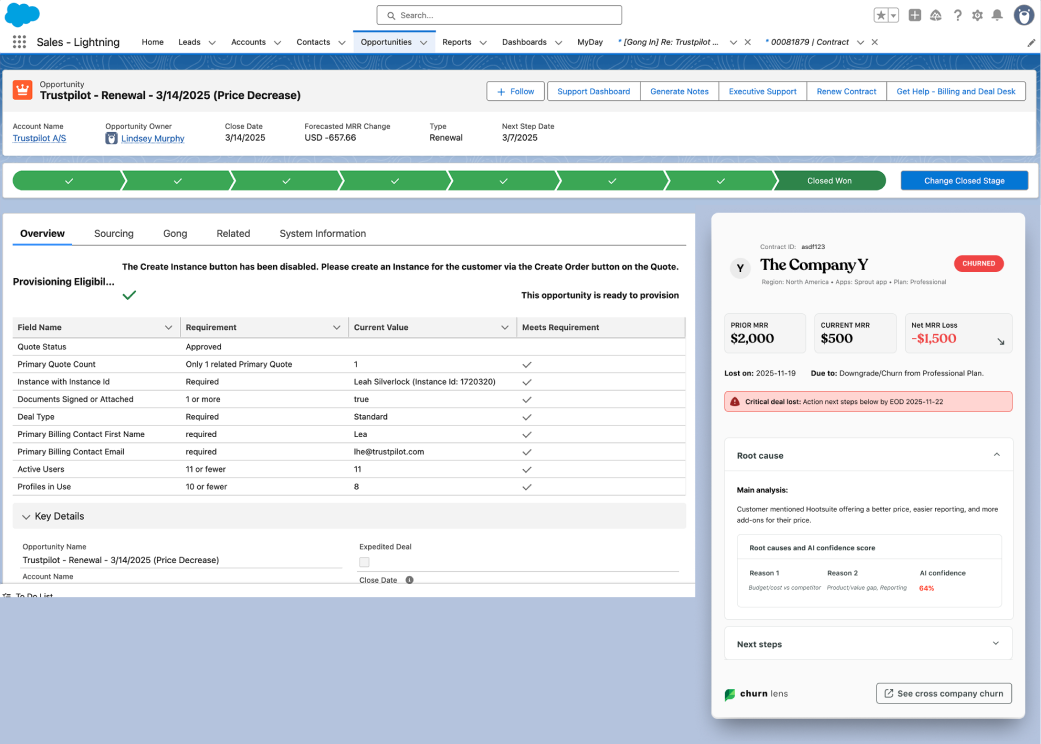Open the Field Name column menu
Viewport: 1041px width, 744px height.
coord(169,327)
